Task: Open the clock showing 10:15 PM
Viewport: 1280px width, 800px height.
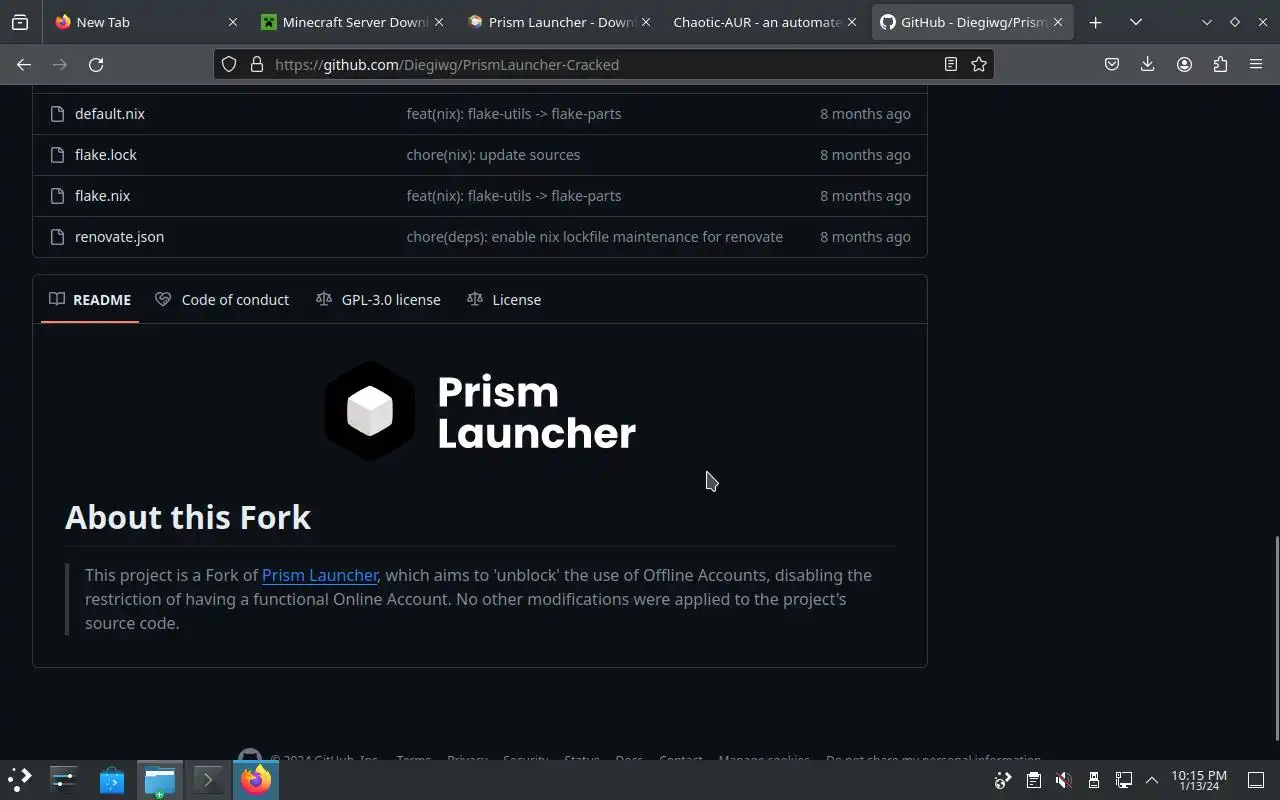Action: point(1199,780)
